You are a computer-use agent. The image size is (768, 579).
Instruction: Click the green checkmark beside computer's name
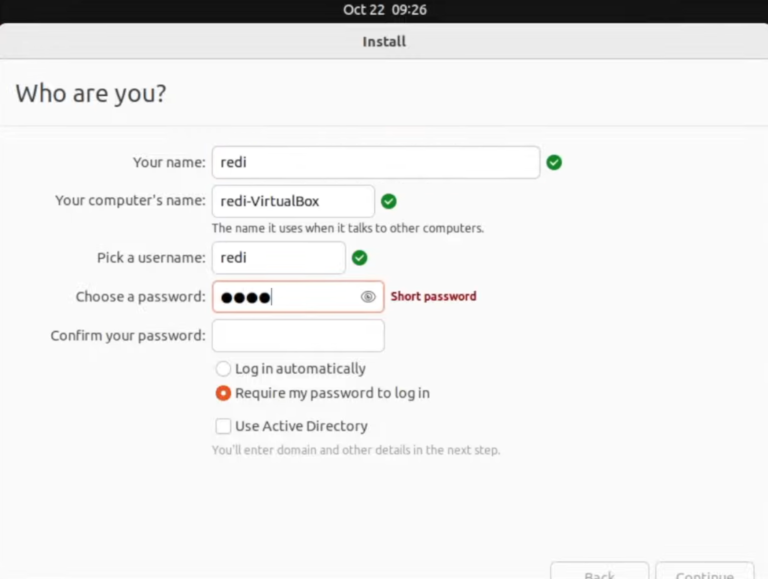(x=389, y=201)
